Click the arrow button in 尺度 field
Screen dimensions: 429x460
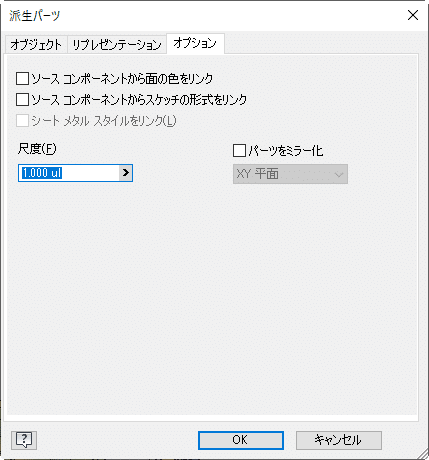pyautogui.click(x=126, y=173)
